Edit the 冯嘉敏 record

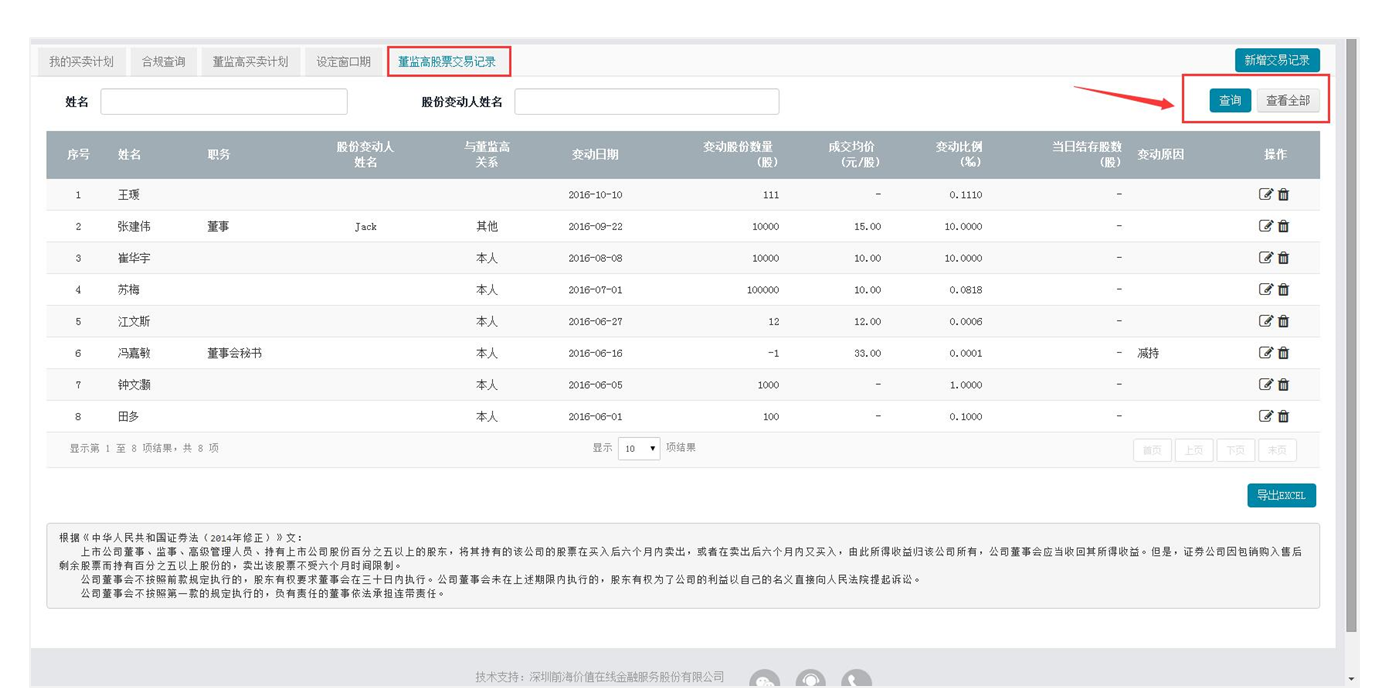point(1265,352)
